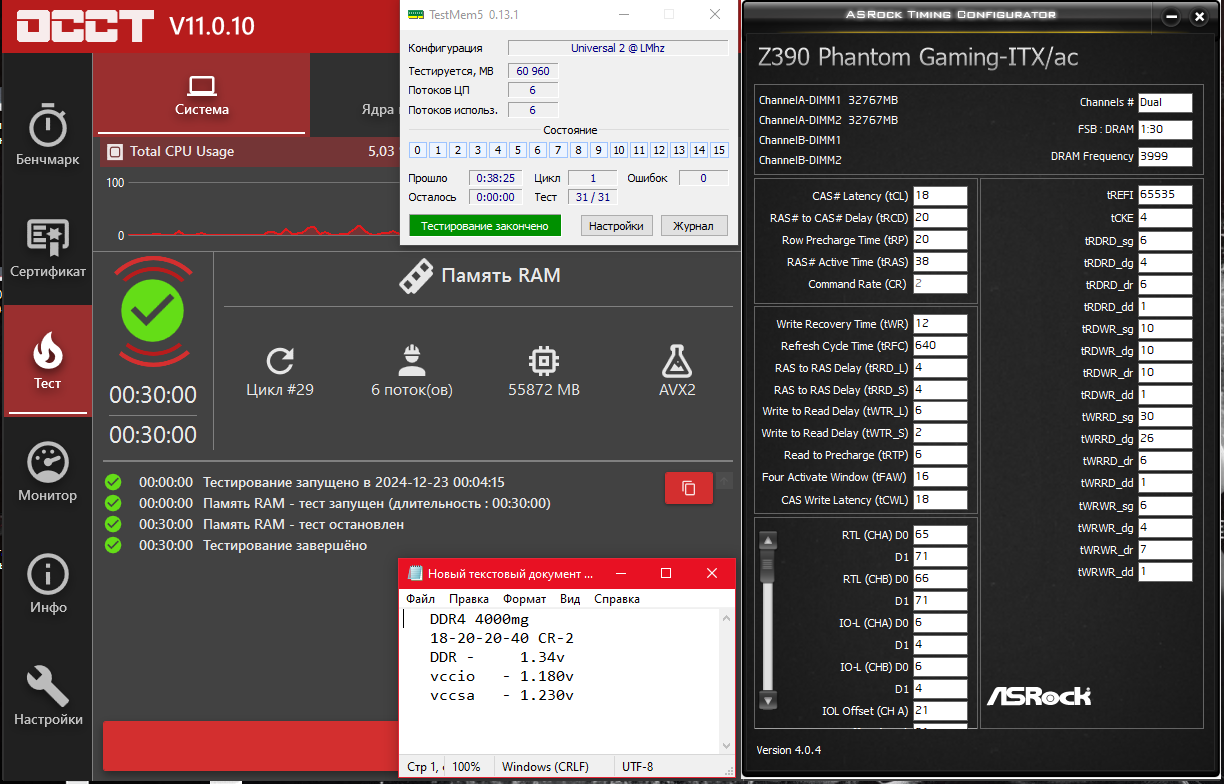Click the Total CPU Usage chip icon
The width and height of the screenshot is (1224, 784).
tap(113, 152)
